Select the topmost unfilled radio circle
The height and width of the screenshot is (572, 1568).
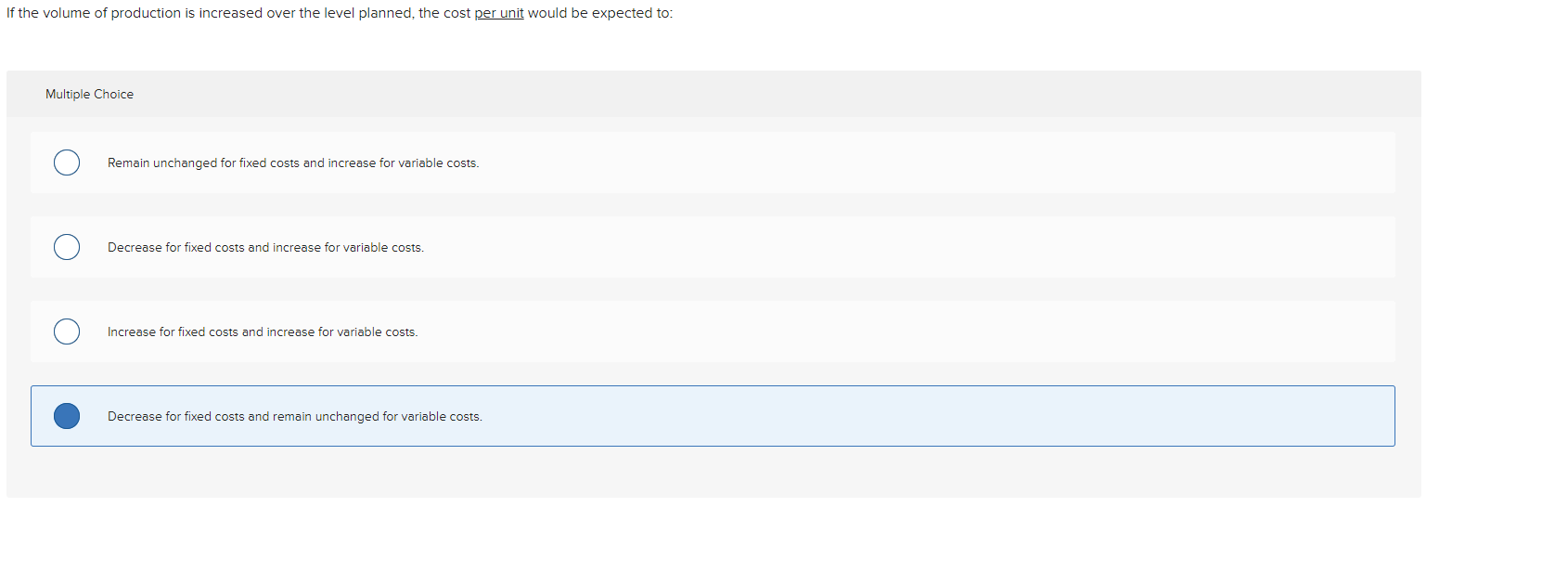[66, 162]
